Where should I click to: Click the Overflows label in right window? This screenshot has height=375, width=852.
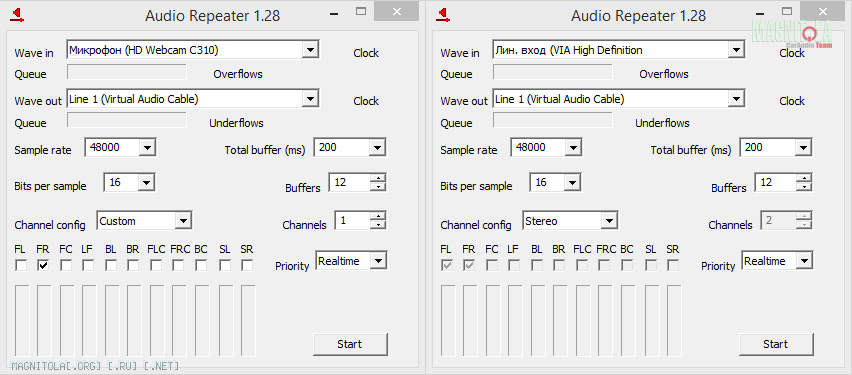pos(664,74)
